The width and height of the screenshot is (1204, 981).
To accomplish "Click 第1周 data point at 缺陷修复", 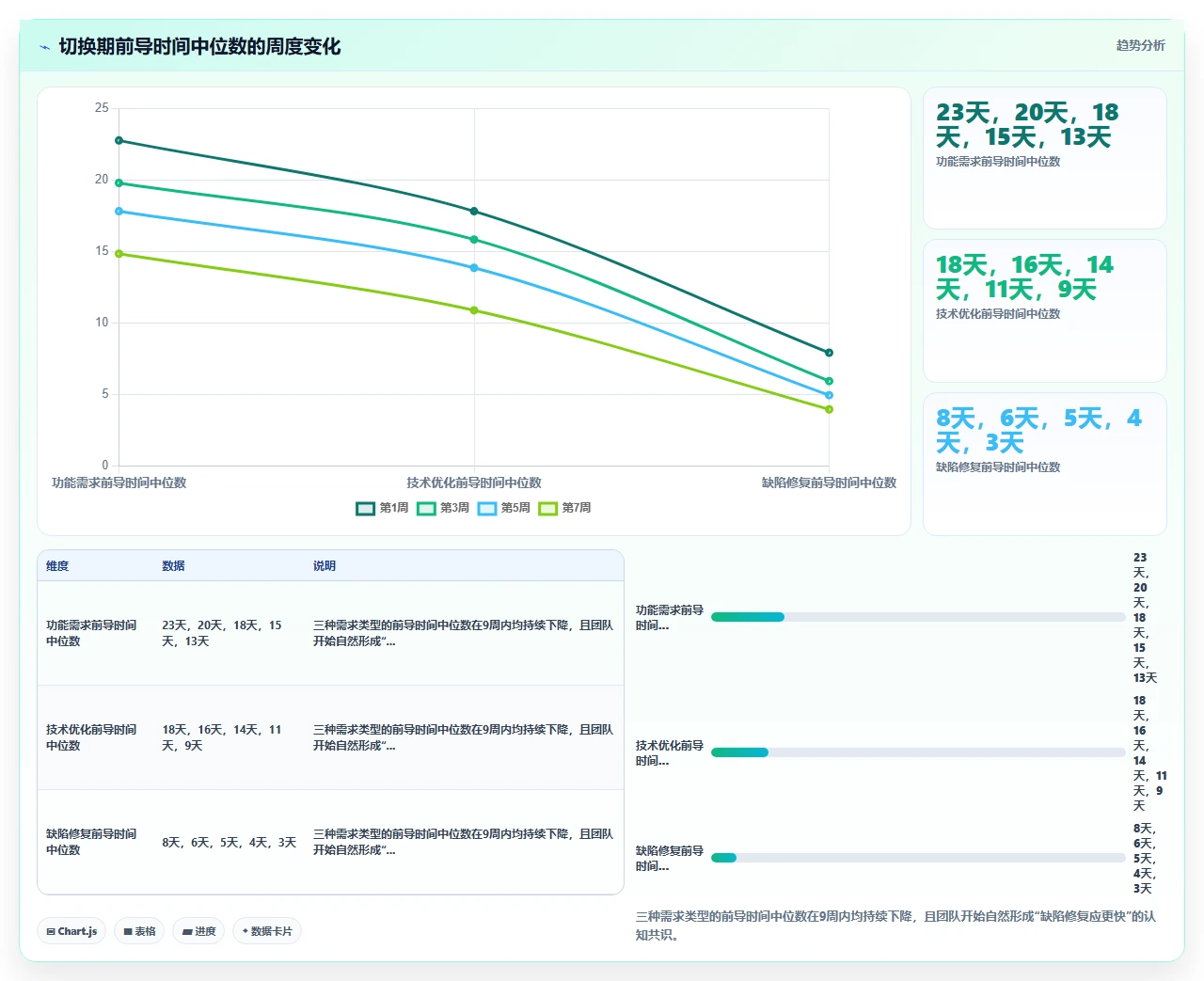I will pyautogui.click(x=829, y=353).
